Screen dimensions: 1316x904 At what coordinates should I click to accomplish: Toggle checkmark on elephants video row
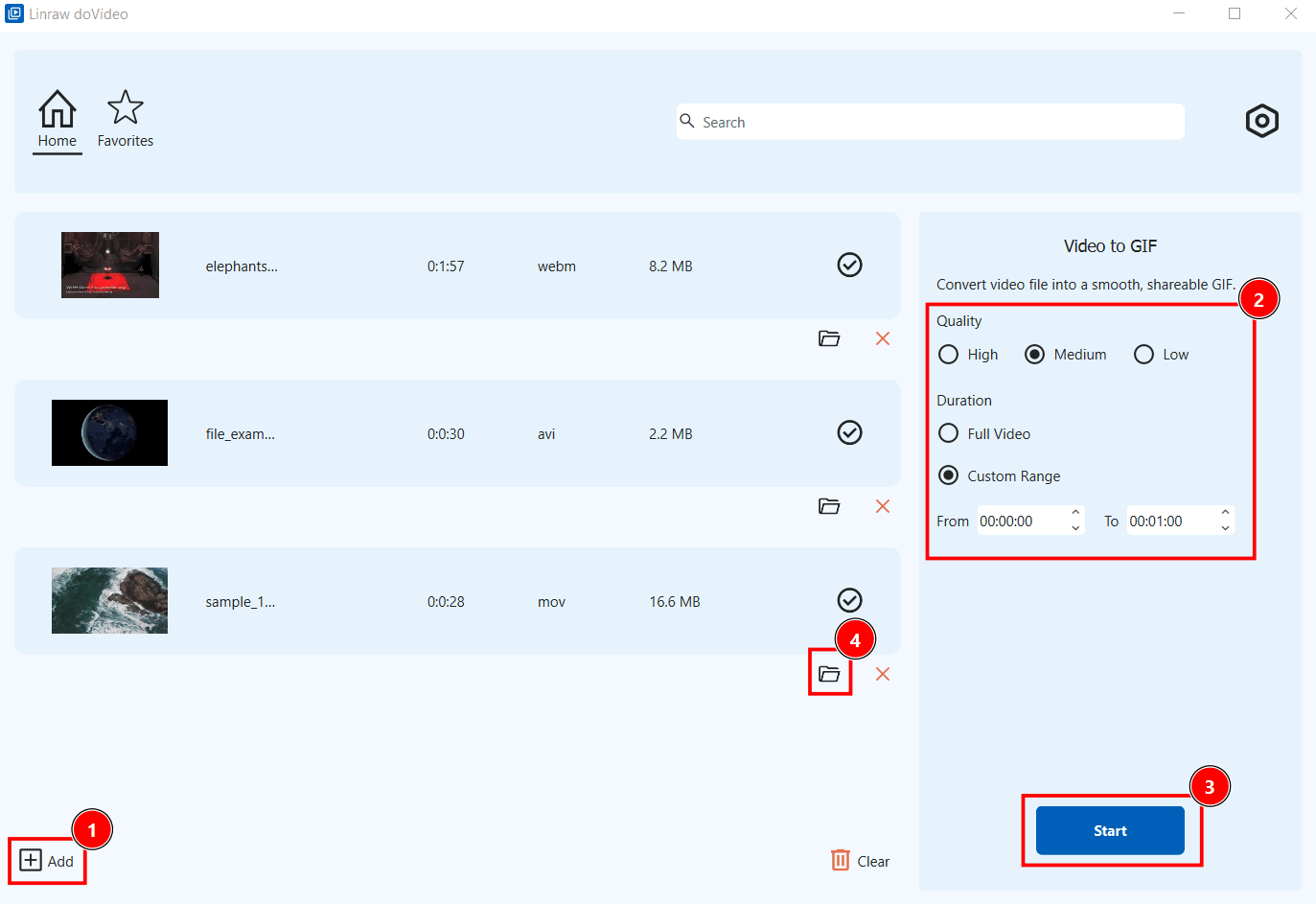point(849,265)
